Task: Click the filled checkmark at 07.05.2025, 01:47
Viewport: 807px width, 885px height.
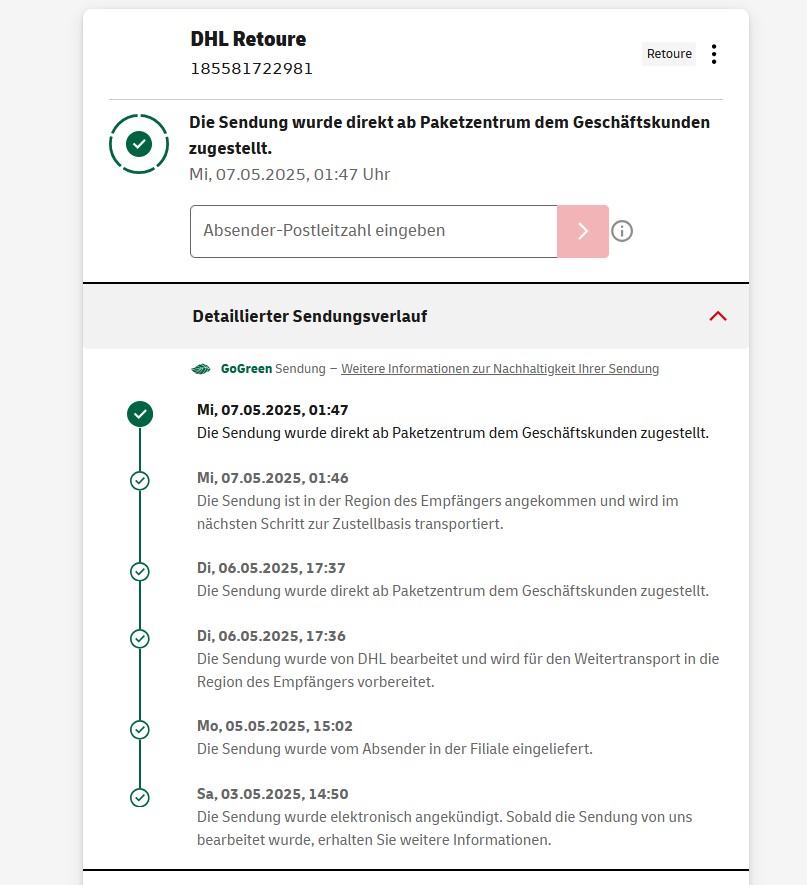Action: [x=140, y=414]
